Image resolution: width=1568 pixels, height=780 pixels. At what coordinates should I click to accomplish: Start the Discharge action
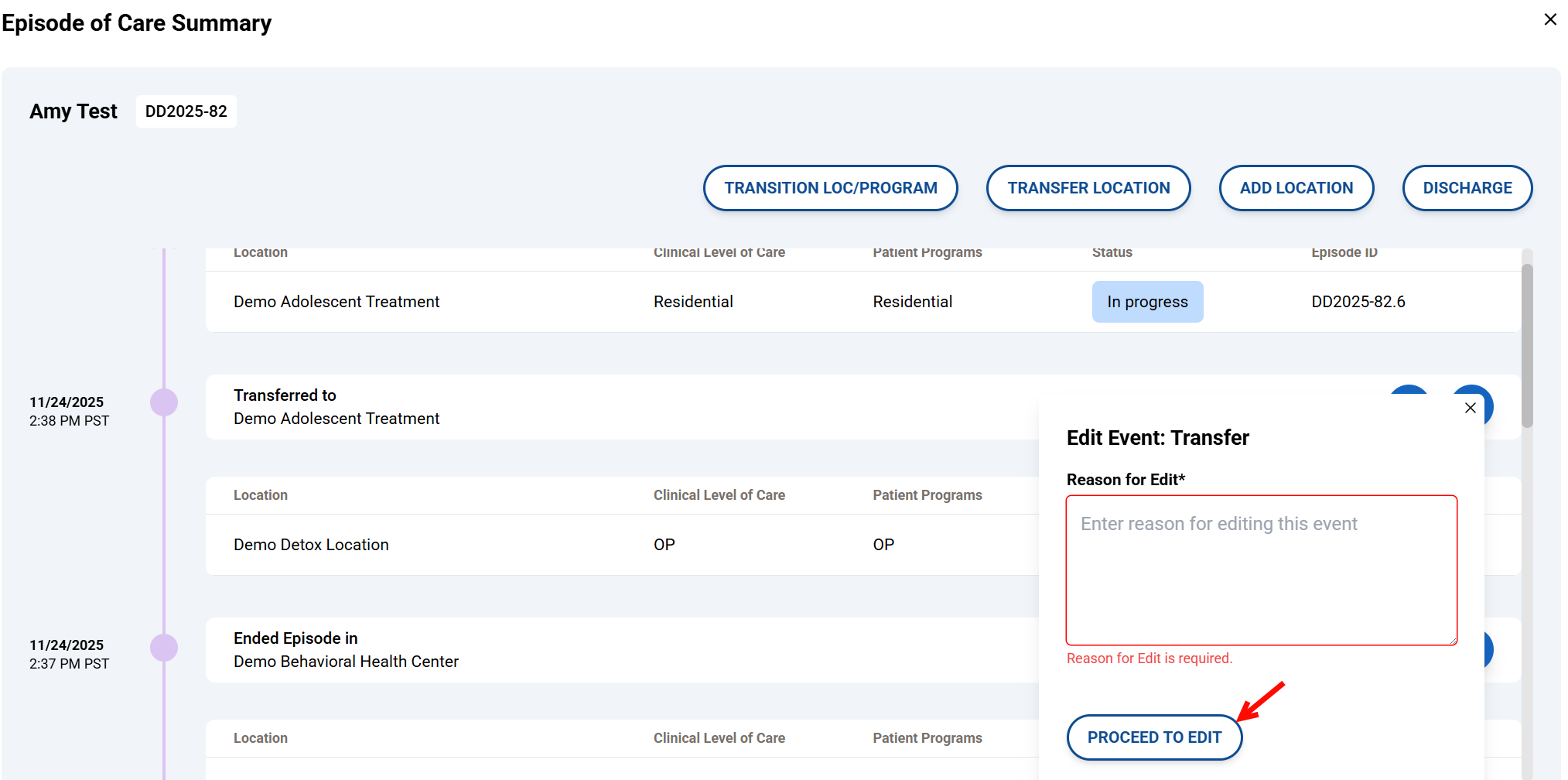1467,188
